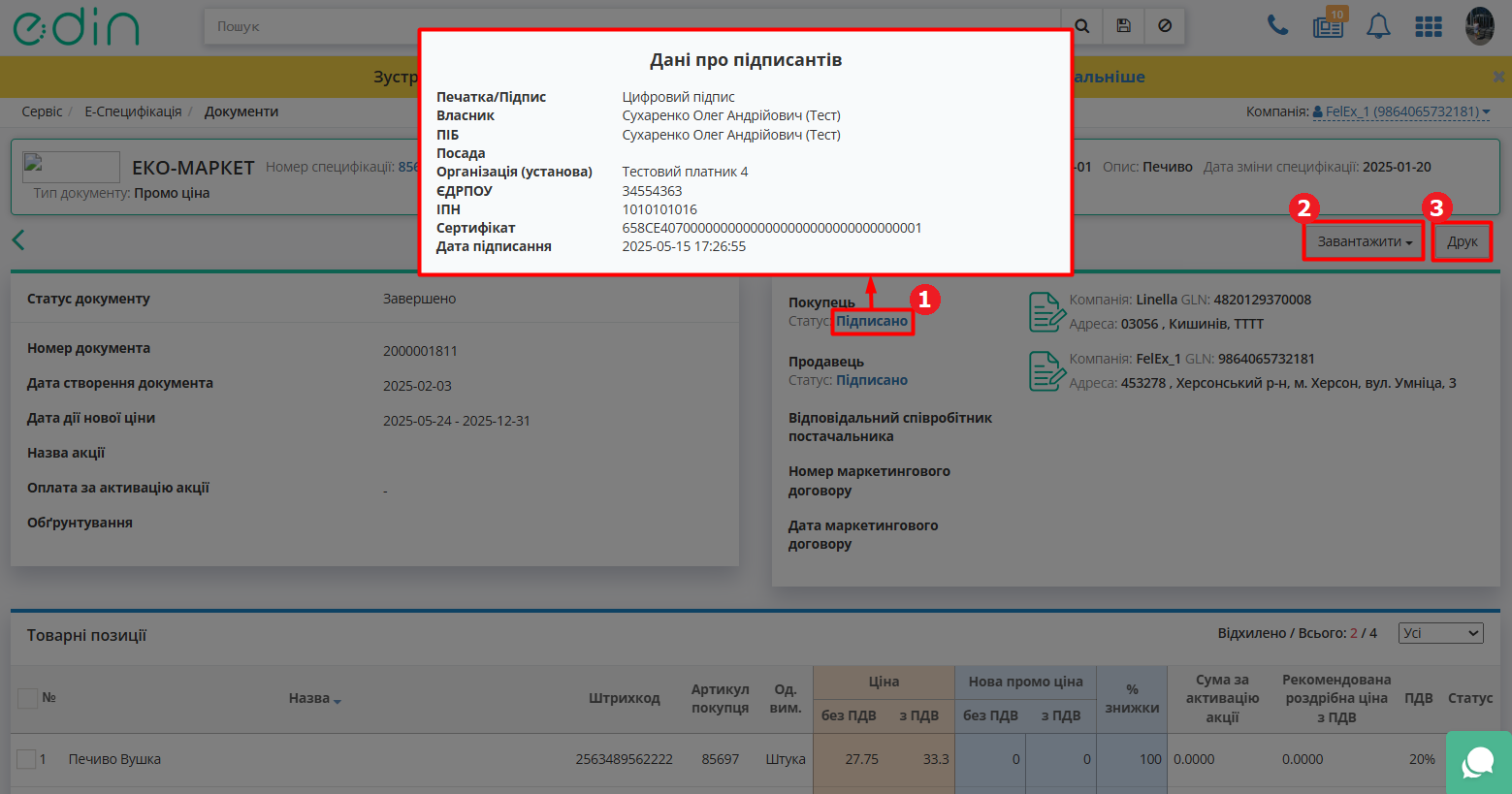Click the save search floppy icon
This screenshot has width=1512, height=794.
tap(1124, 26)
